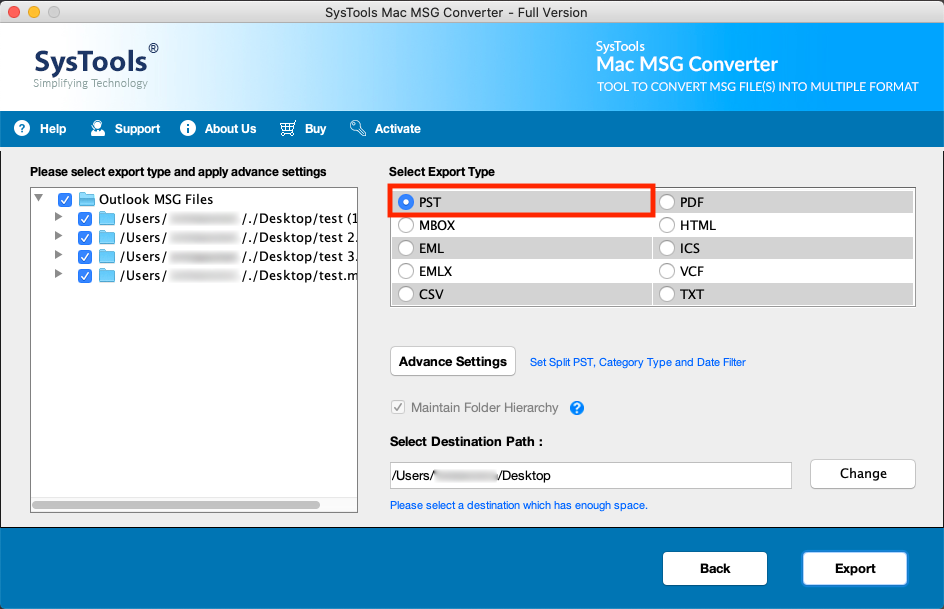This screenshot has height=609, width=944.
Task: Open the Support menu item
Action: 137,129
